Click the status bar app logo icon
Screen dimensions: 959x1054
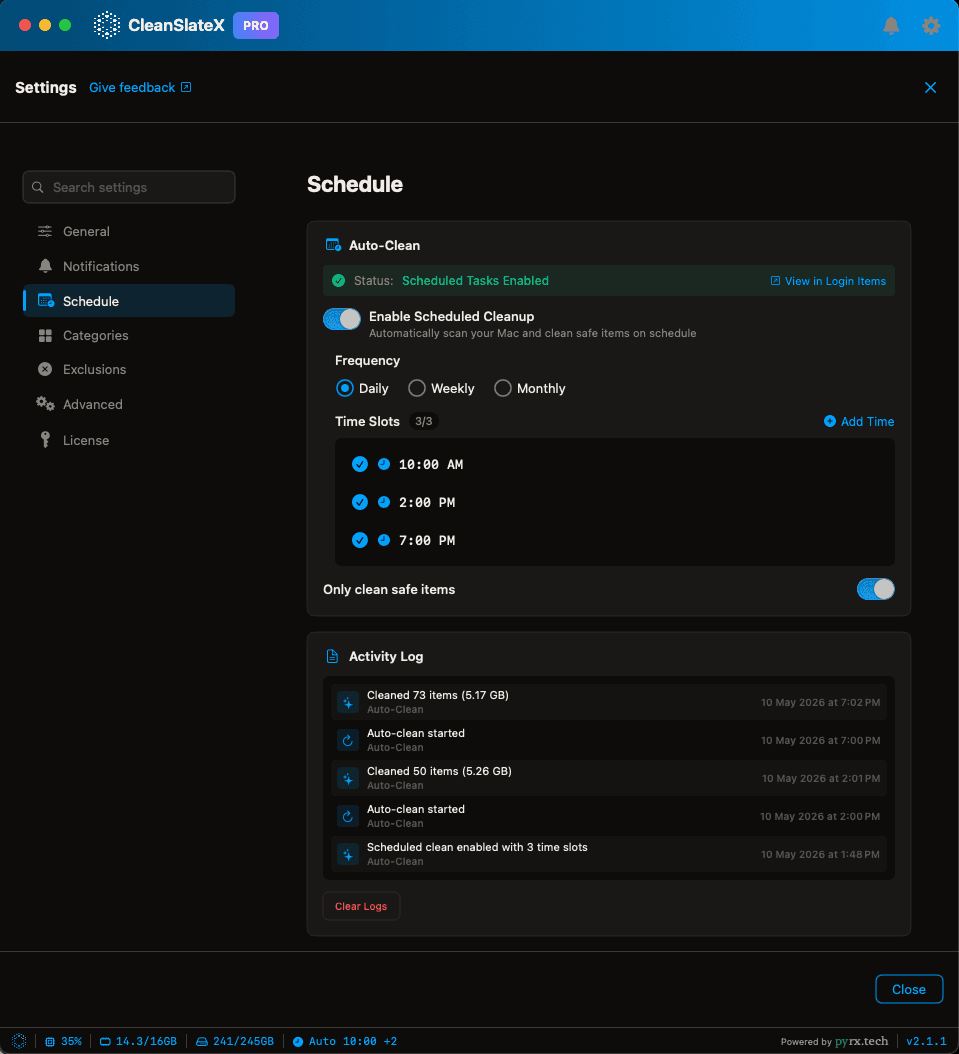pos(19,1041)
